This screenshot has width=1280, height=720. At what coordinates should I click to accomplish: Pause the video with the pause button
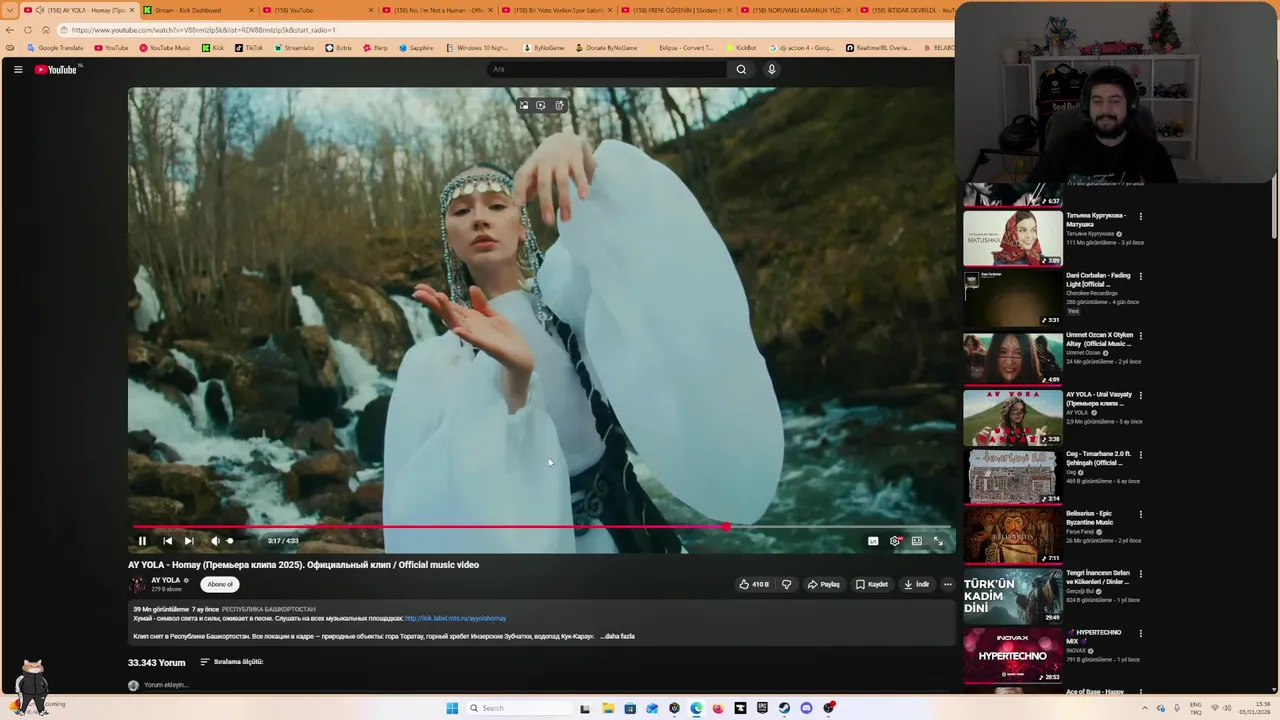point(142,541)
